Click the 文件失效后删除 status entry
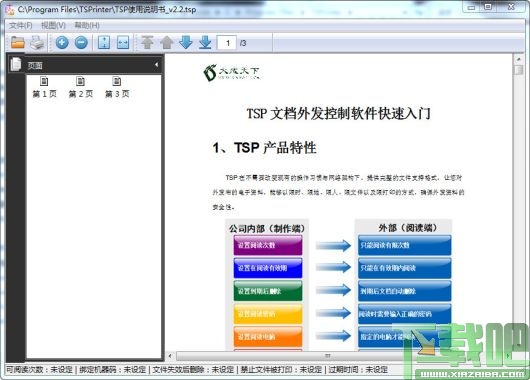The width and height of the screenshot is (530, 380). tap(193, 370)
